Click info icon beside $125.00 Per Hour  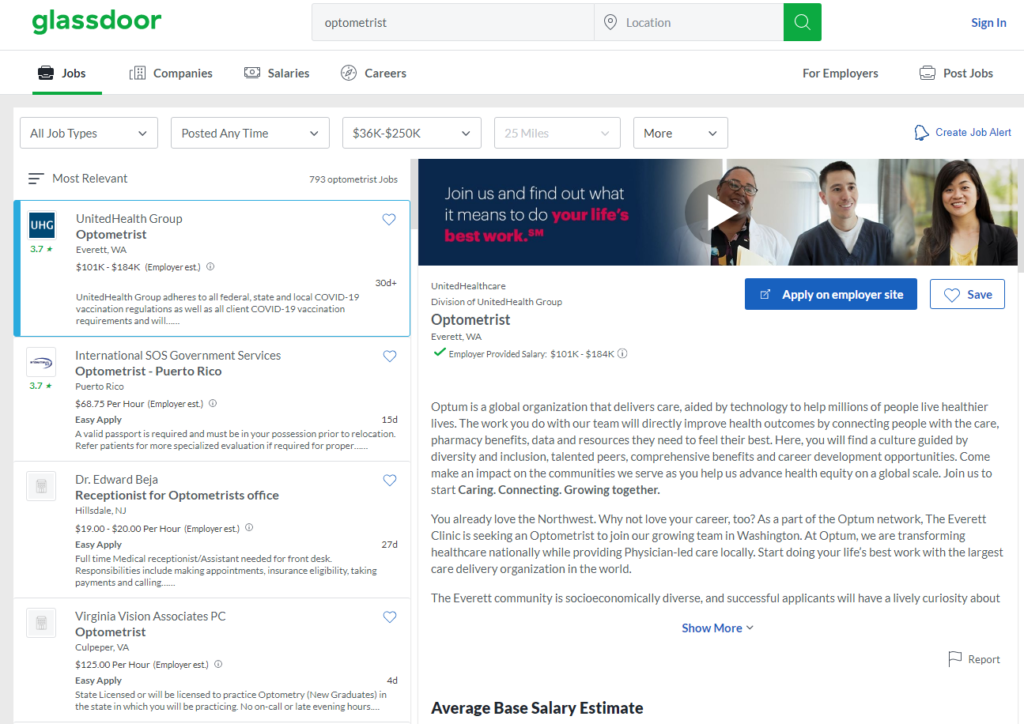[218, 664]
